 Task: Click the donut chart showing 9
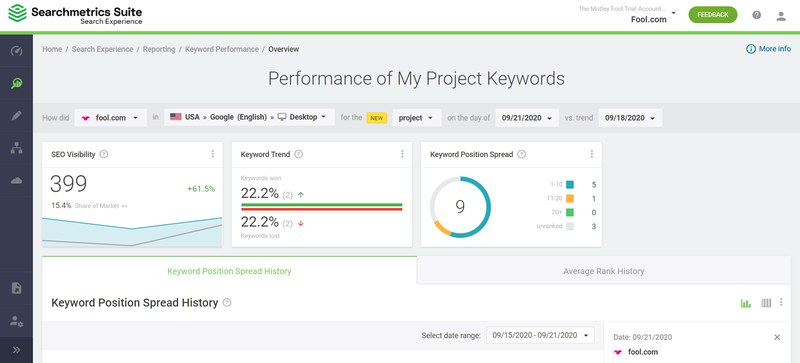coord(460,207)
